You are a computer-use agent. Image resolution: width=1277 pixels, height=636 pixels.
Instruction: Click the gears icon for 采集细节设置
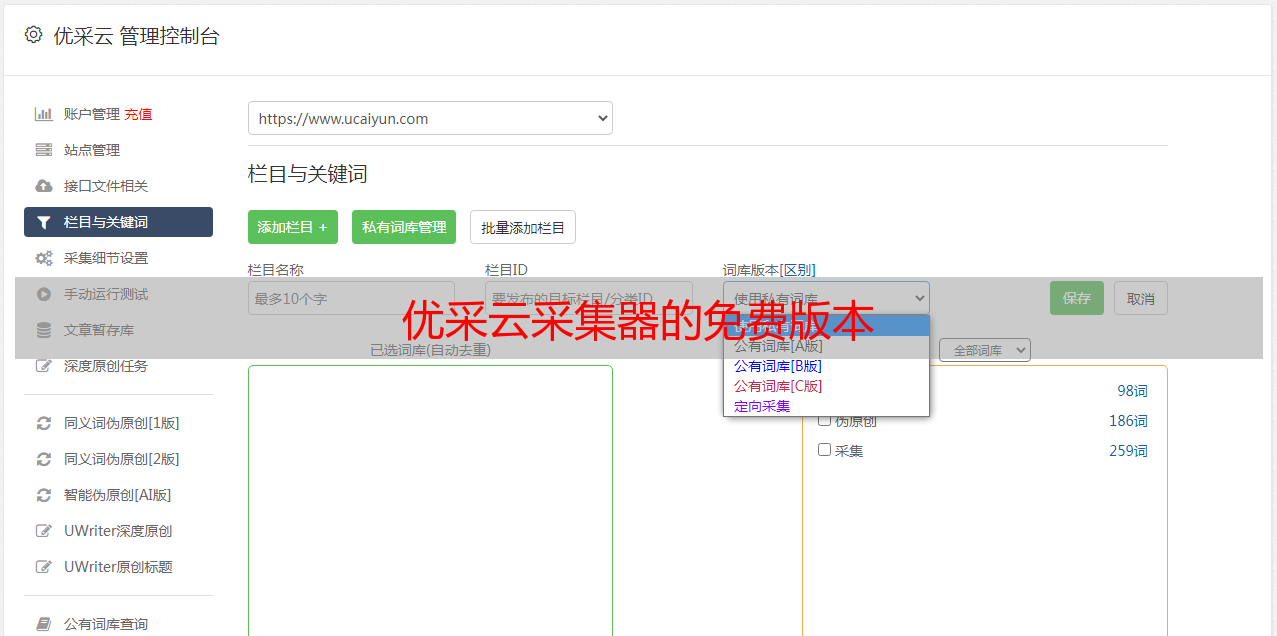pyautogui.click(x=44, y=258)
